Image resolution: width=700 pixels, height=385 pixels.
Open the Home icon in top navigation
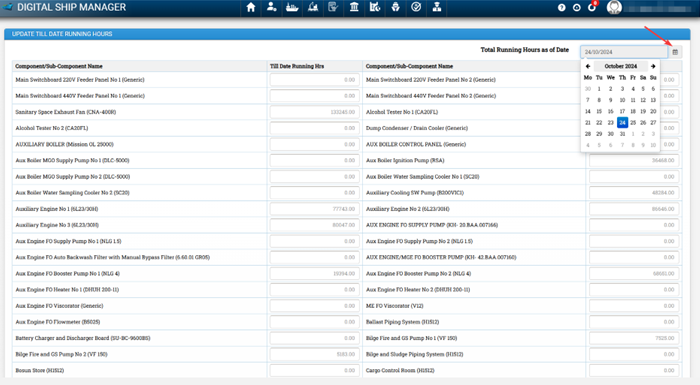(251, 7)
